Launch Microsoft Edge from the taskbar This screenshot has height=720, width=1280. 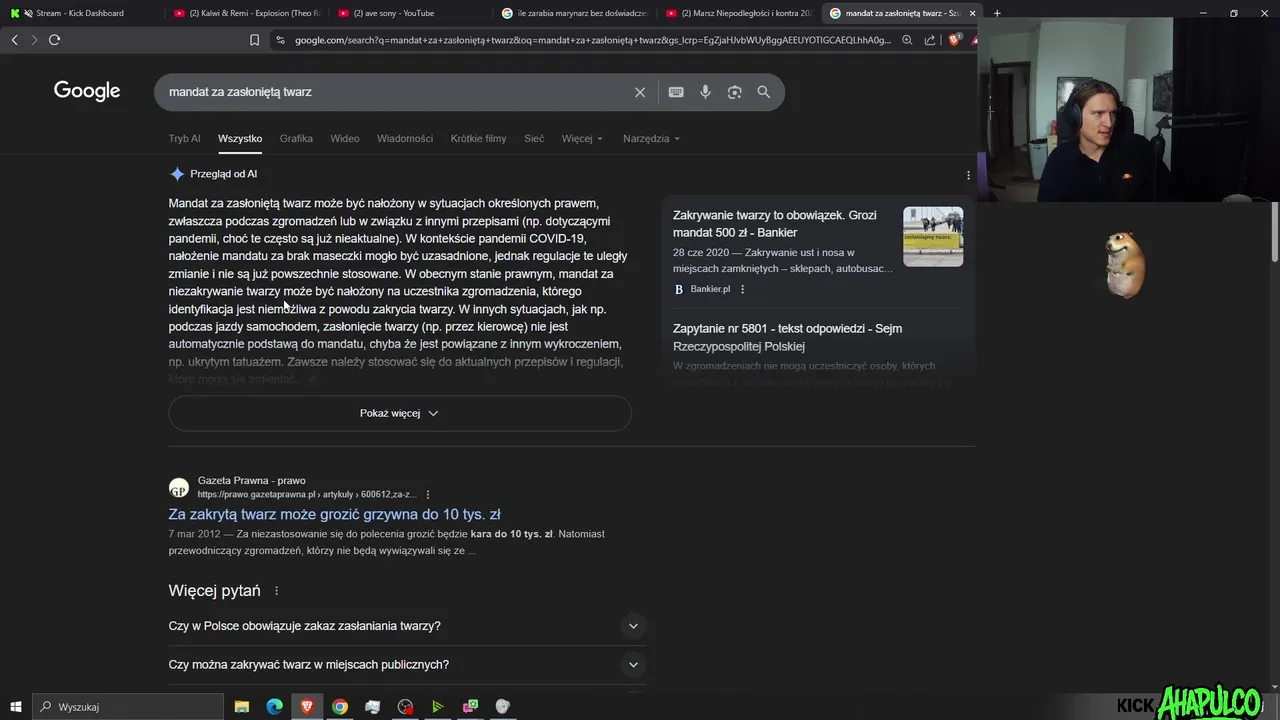point(274,707)
